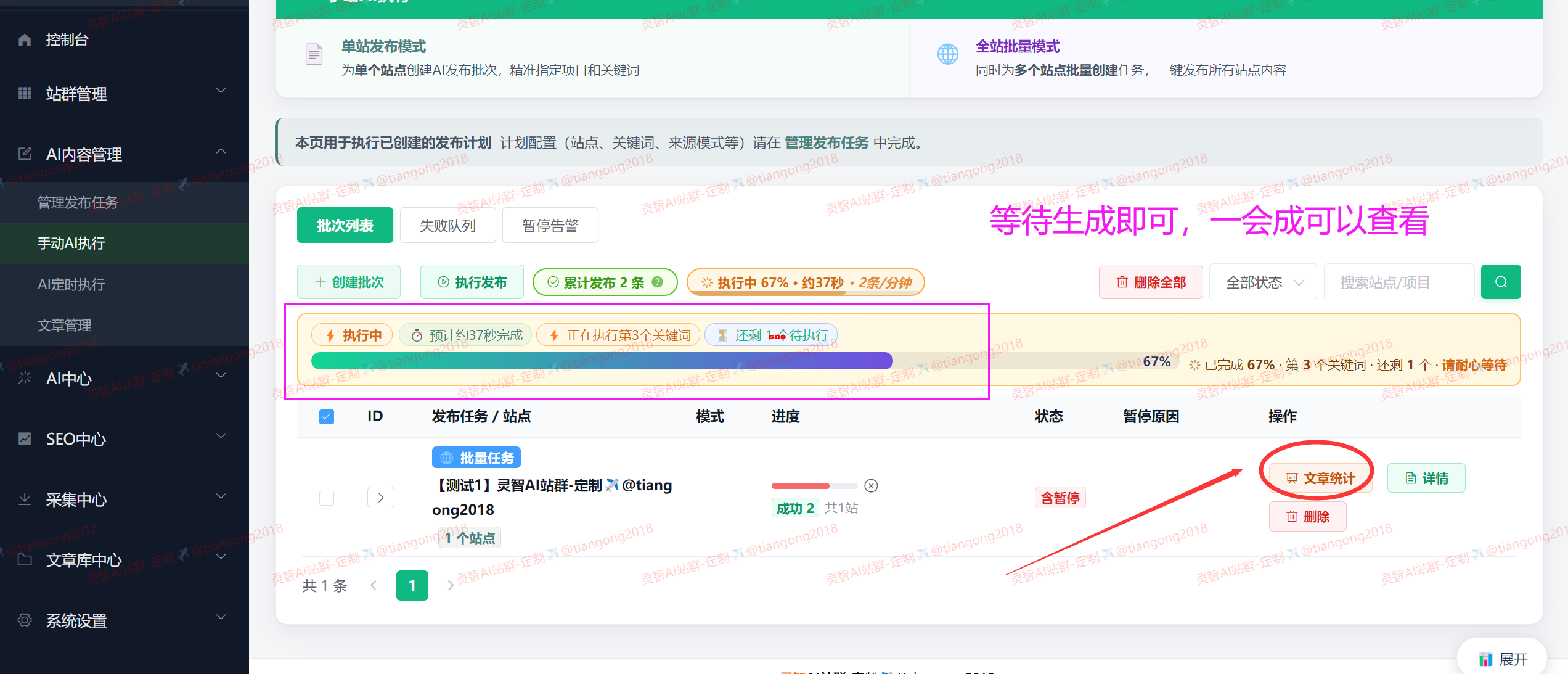Click the globe icon on 批量任务 badge
This screenshot has width=1568, height=674.
[446, 457]
